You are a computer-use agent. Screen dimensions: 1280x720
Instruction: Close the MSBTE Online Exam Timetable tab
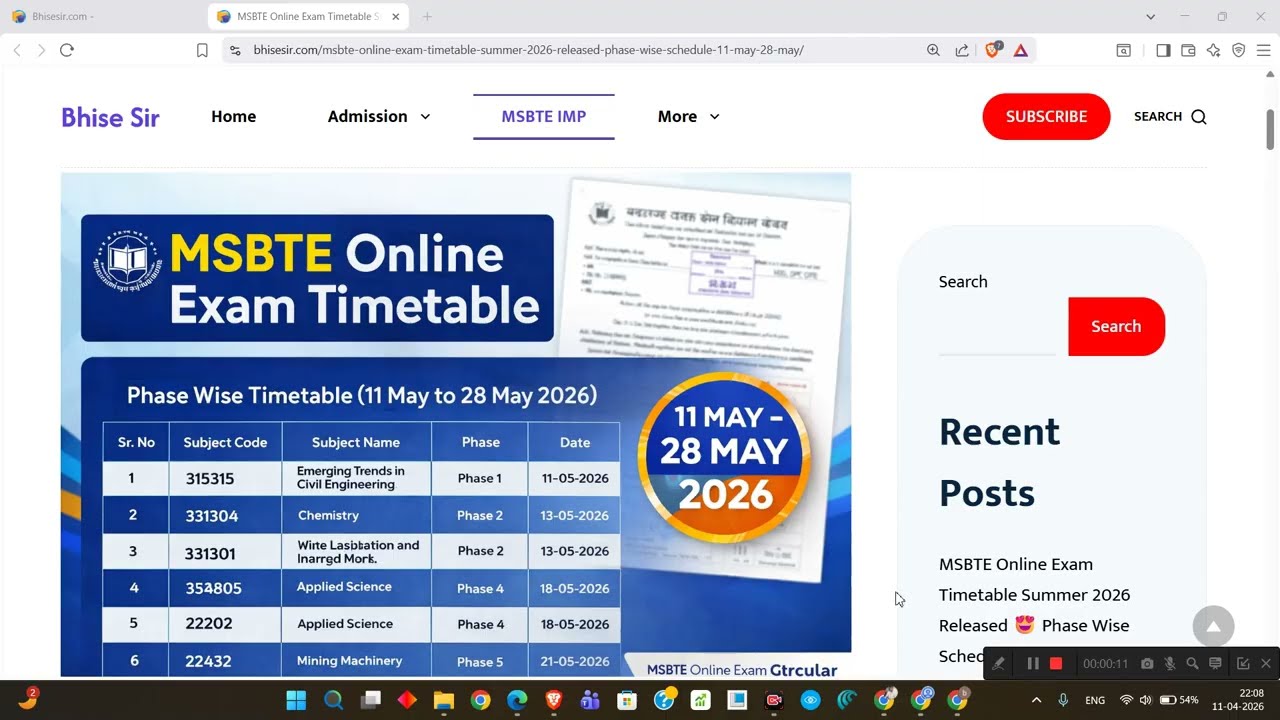(x=396, y=17)
